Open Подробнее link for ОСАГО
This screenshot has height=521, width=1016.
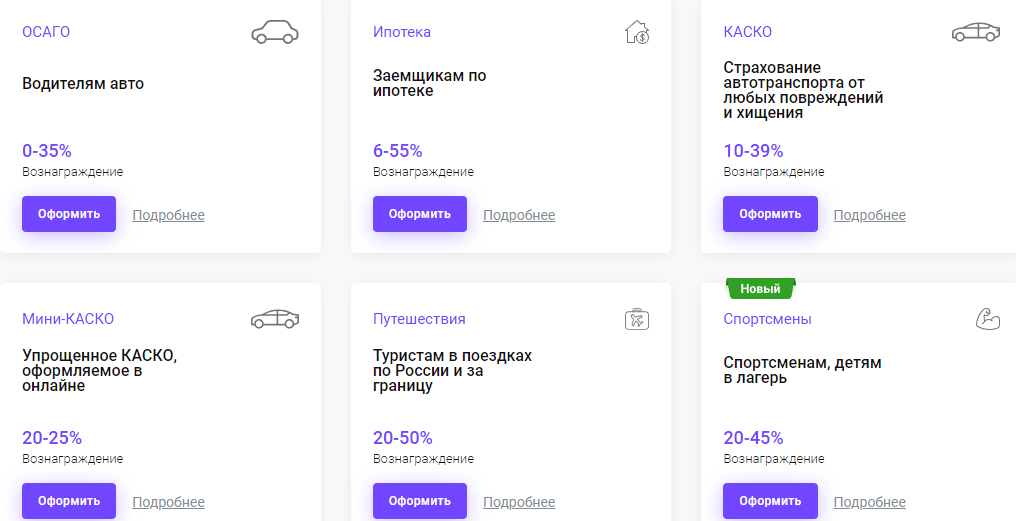pos(168,215)
